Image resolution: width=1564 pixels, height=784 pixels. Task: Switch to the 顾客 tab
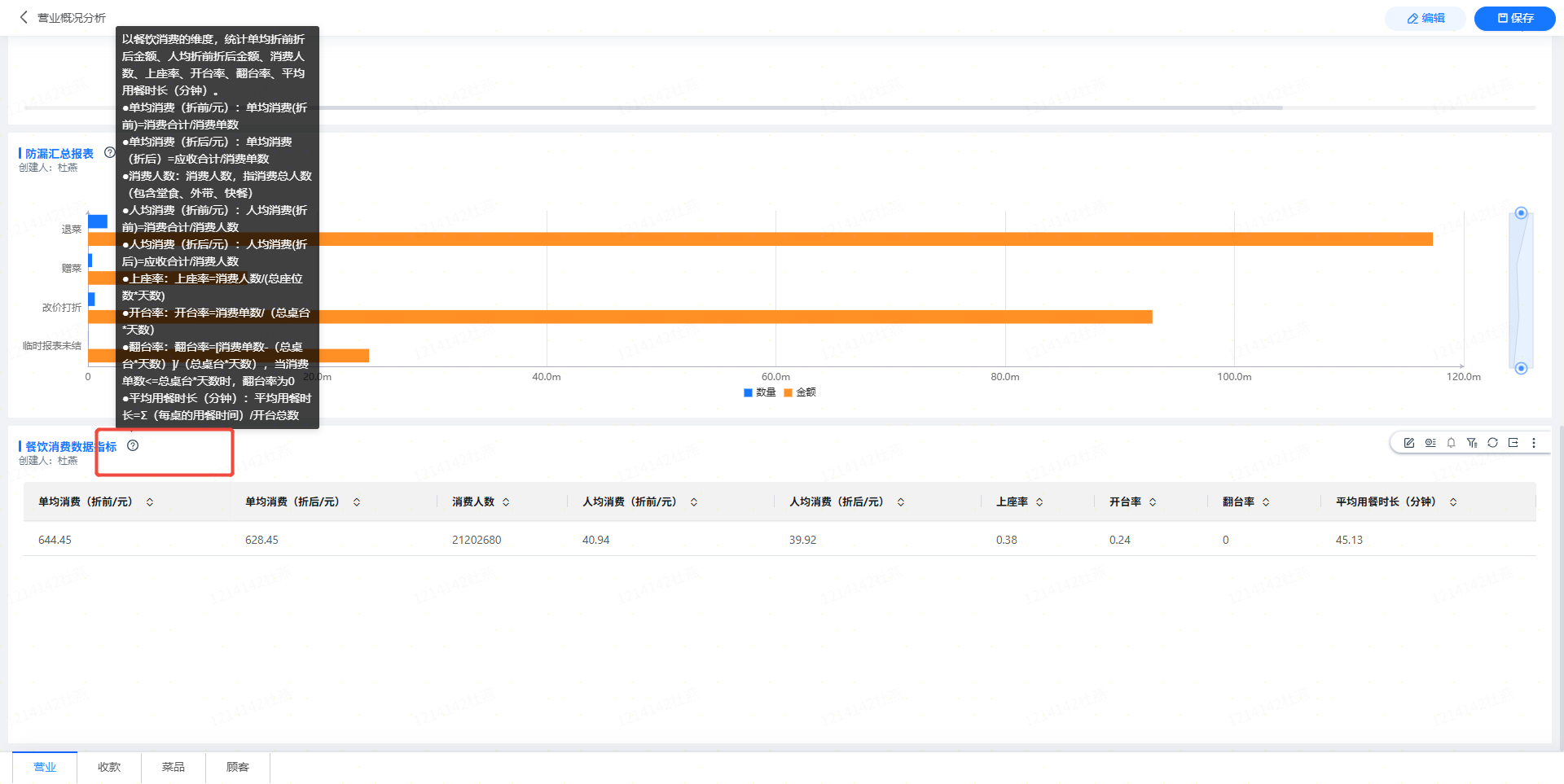click(238, 767)
